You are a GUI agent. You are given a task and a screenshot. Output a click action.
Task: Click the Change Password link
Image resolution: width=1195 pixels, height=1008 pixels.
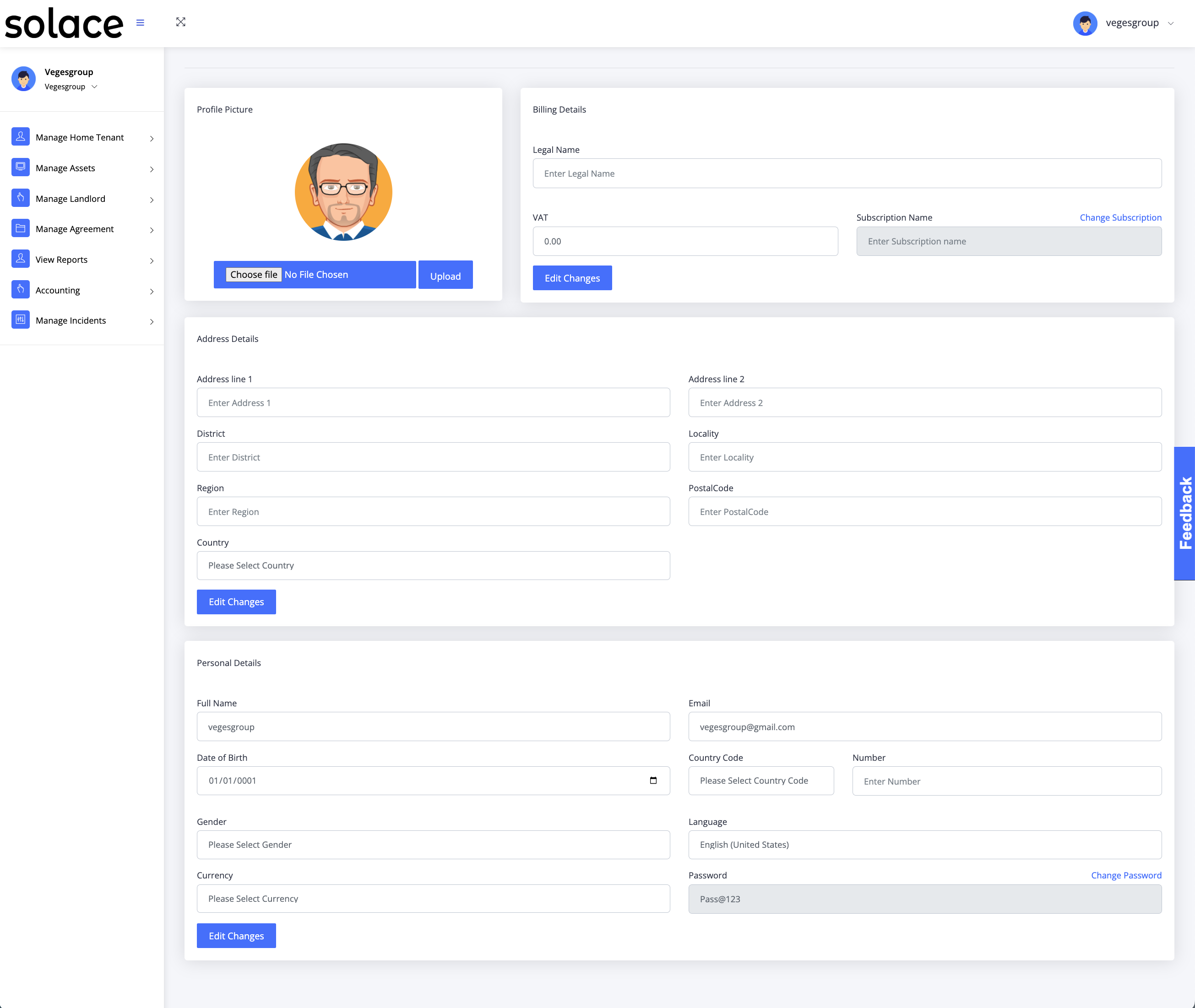pos(1126,875)
